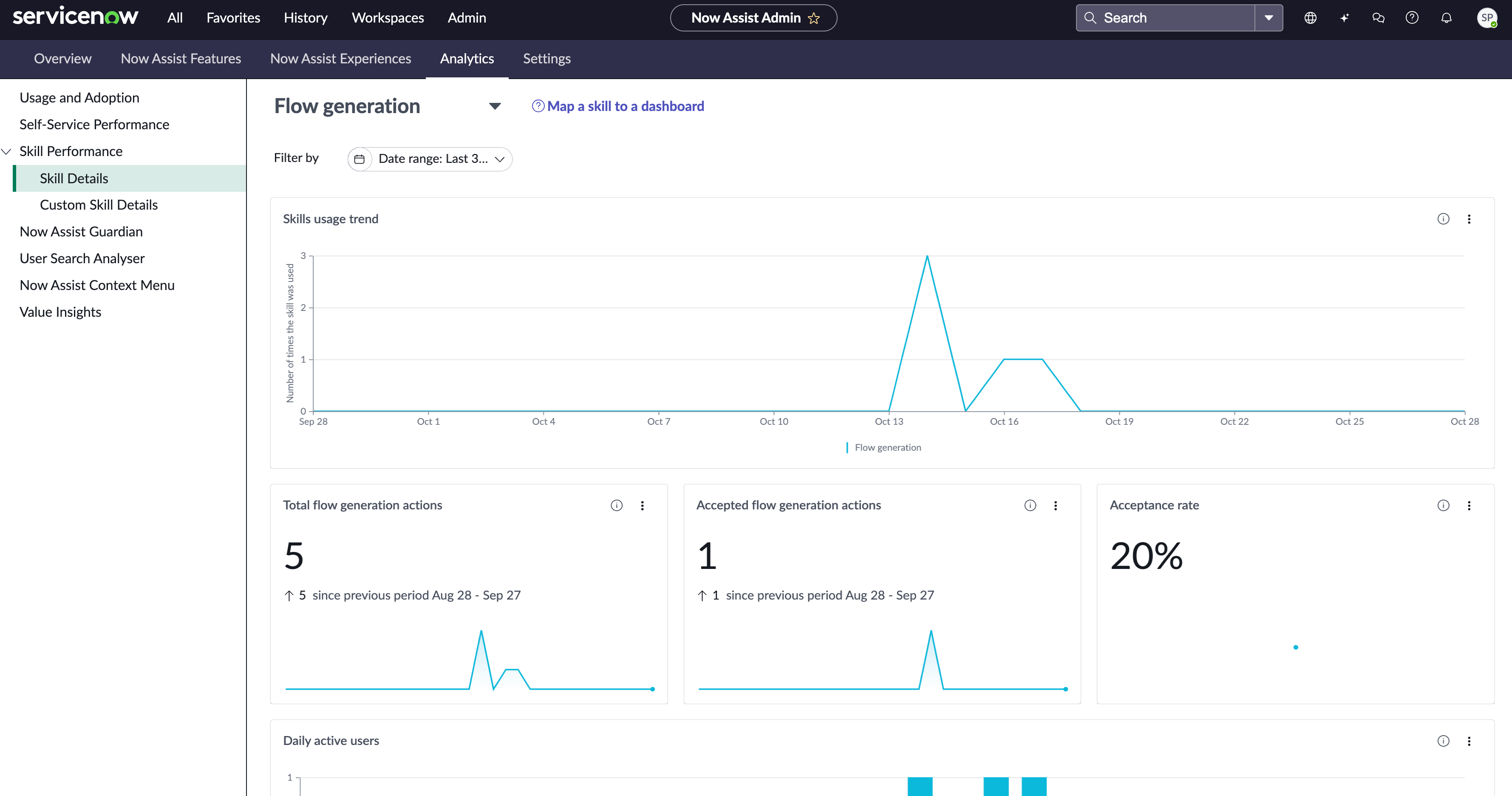Click the Map a skill to a dashboard link

click(x=625, y=106)
